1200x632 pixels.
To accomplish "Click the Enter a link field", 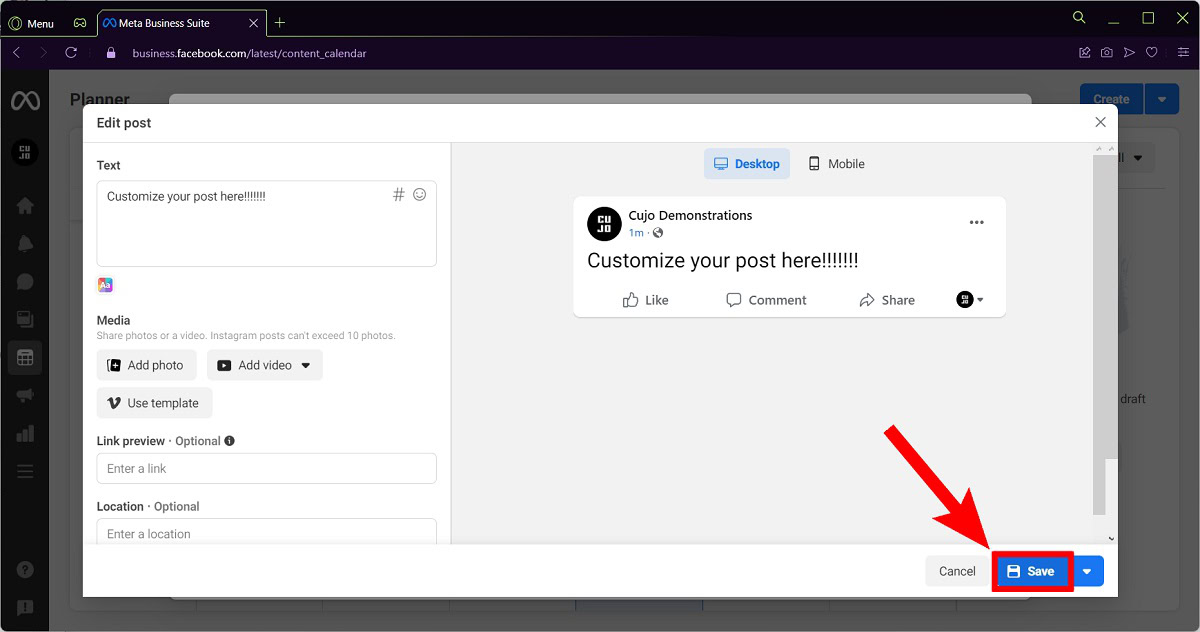I will click(266, 469).
